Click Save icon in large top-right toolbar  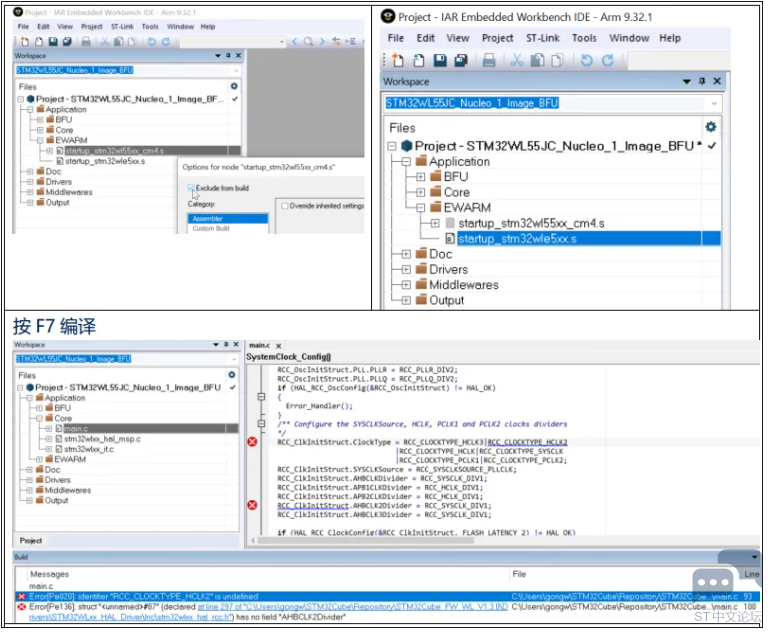[440, 60]
